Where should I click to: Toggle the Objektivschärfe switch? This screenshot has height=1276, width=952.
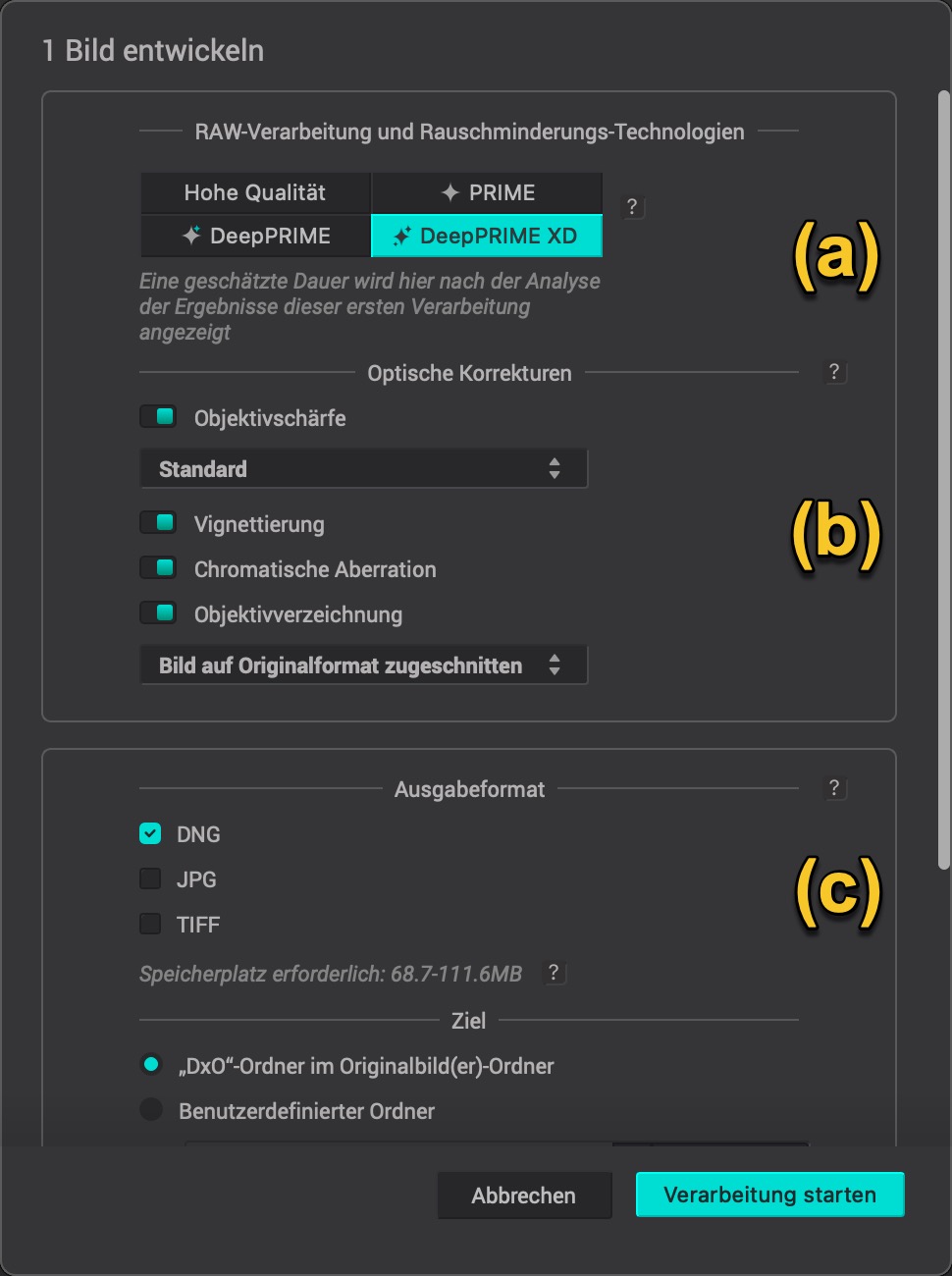click(158, 417)
